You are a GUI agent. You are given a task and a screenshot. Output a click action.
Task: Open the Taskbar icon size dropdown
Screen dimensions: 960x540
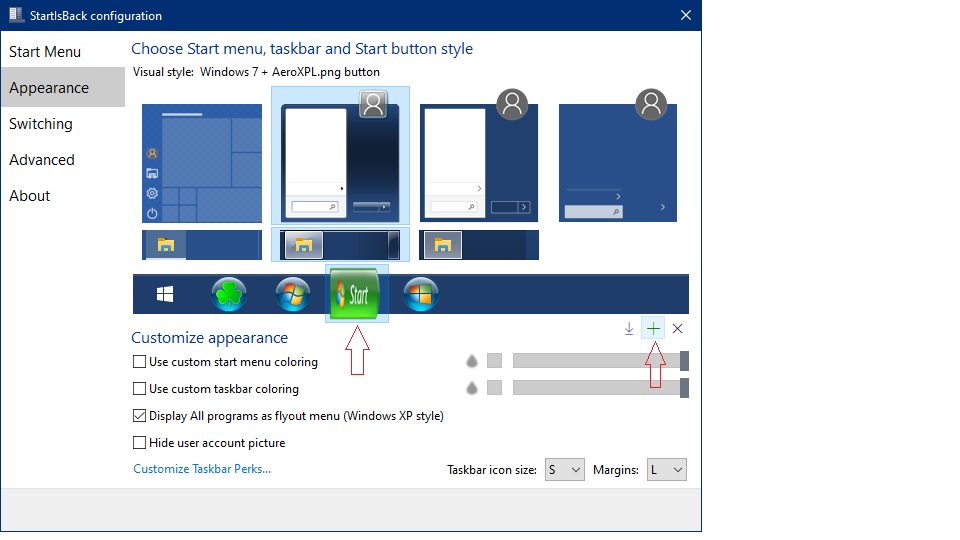(x=564, y=470)
